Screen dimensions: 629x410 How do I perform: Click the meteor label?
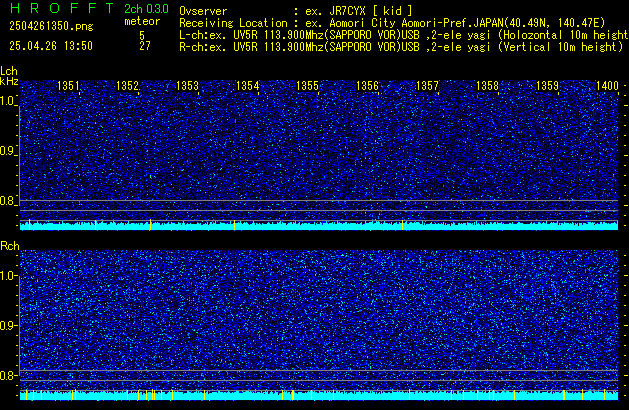coord(142,21)
